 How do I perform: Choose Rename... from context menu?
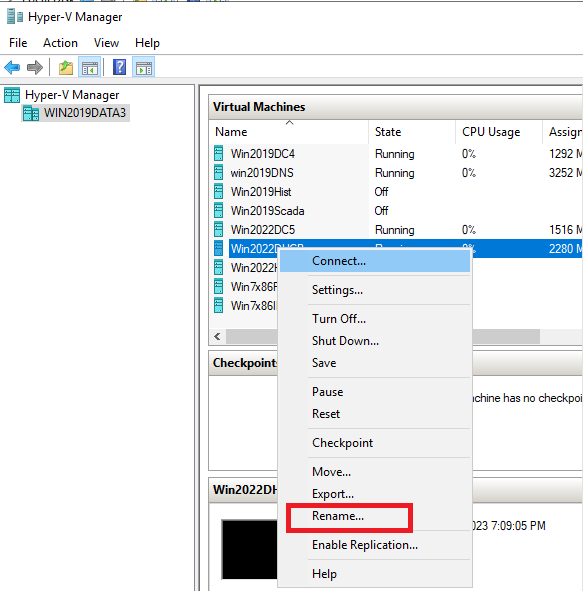(375, 516)
